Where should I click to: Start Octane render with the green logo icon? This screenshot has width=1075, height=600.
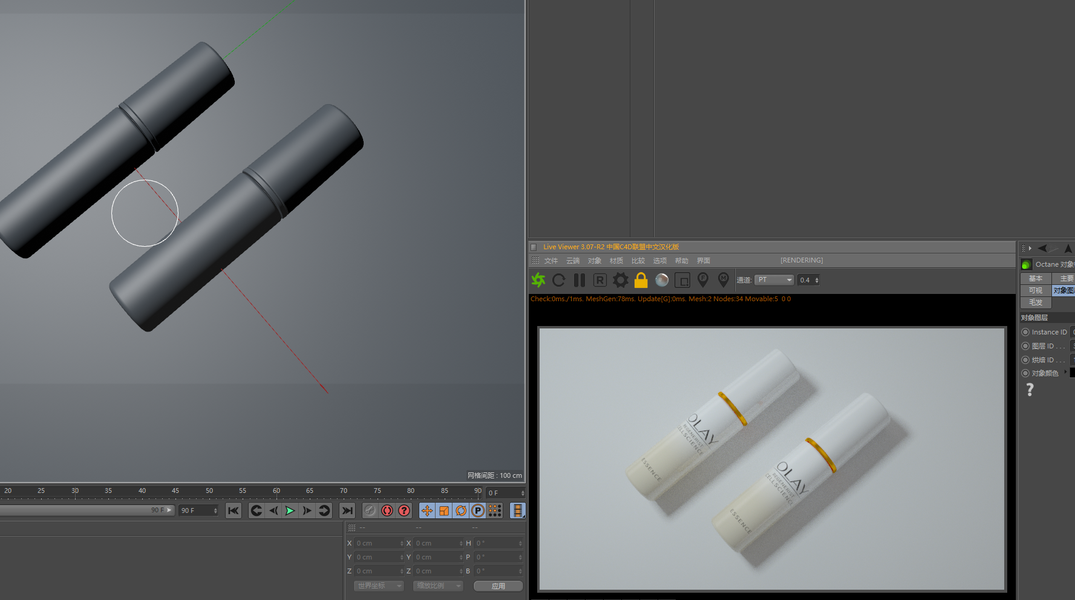(x=538, y=280)
